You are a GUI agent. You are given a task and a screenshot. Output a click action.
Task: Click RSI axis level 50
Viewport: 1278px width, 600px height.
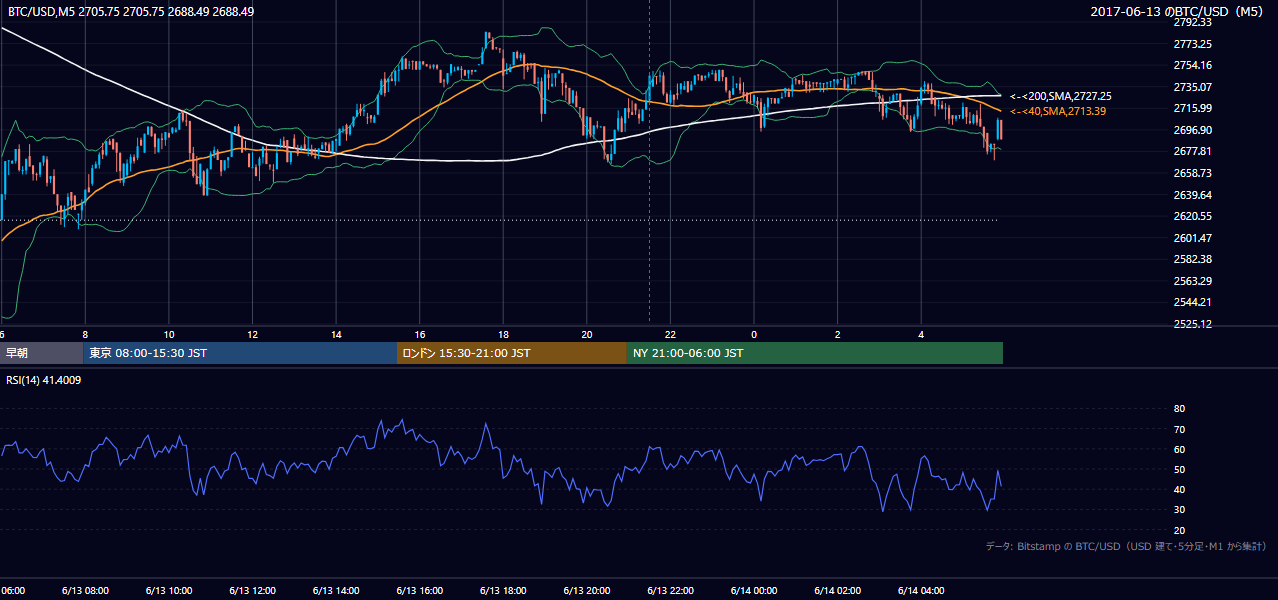tap(1179, 469)
